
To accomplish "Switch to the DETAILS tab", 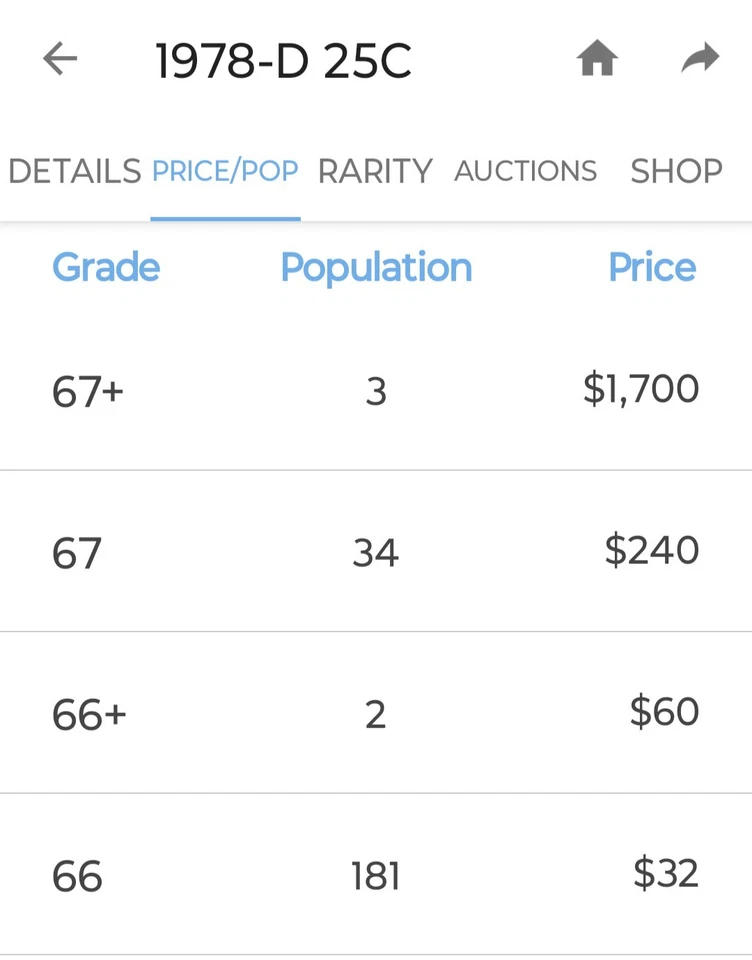I will coord(74,172).
